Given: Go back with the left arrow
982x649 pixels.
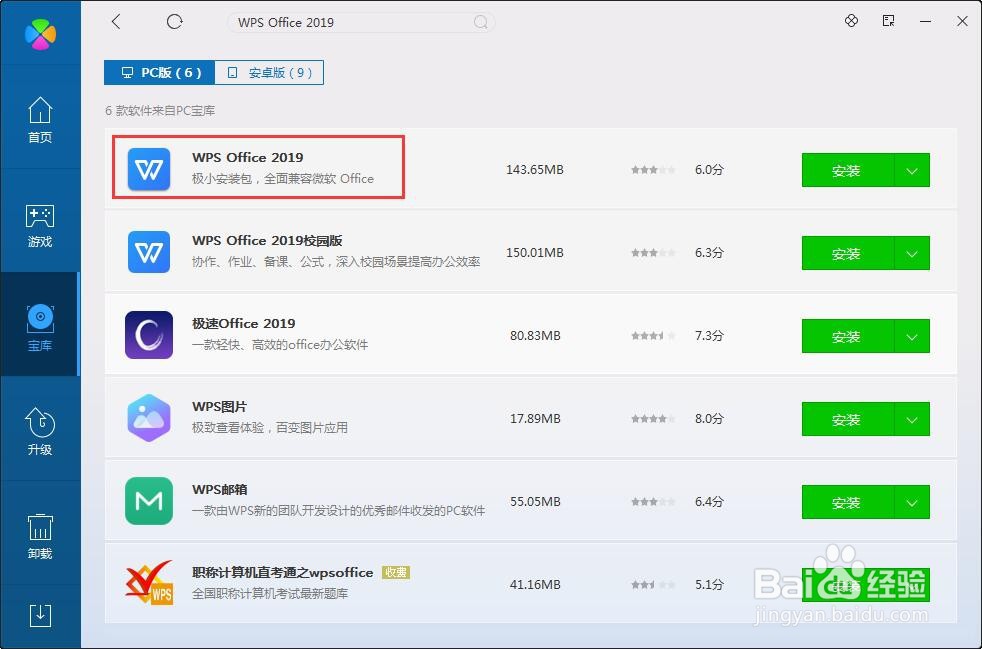Looking at the screenshot, I should coord(116,22).
